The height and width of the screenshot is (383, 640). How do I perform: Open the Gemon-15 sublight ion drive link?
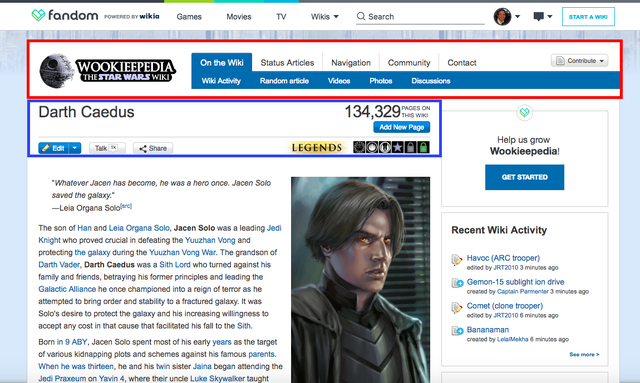coord(516,282)
